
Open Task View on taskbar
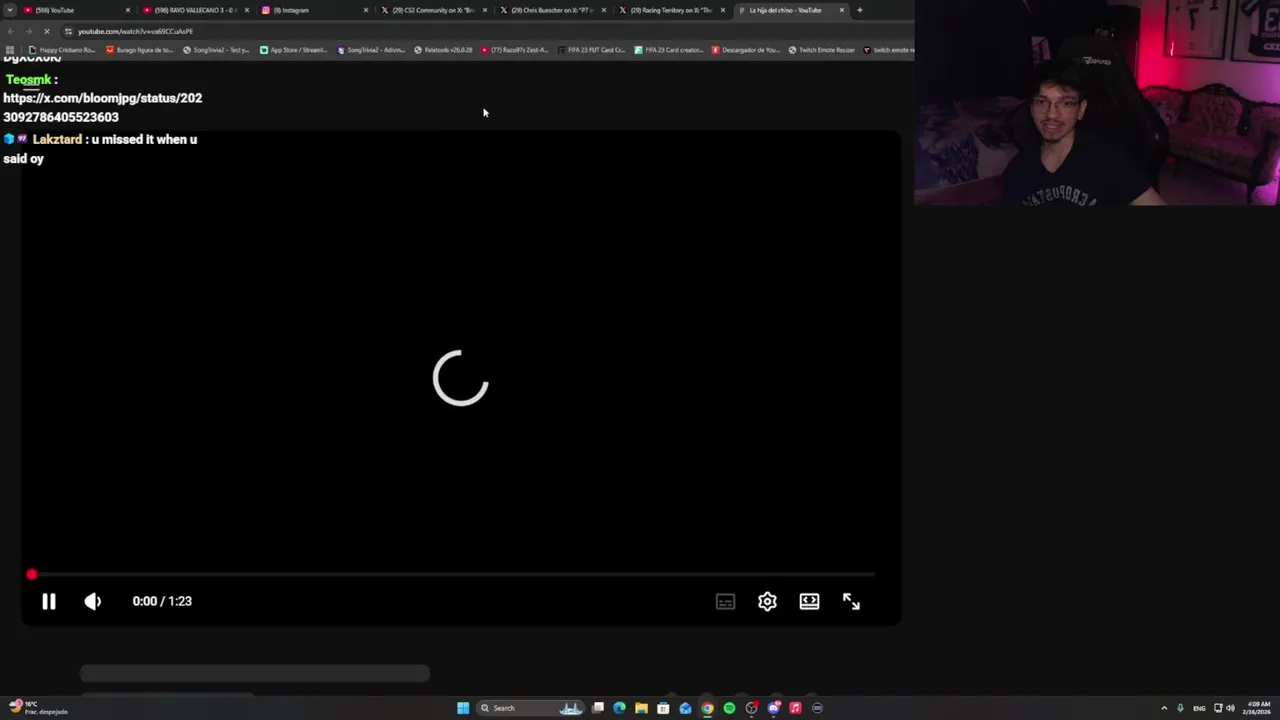tap(598, 708)
